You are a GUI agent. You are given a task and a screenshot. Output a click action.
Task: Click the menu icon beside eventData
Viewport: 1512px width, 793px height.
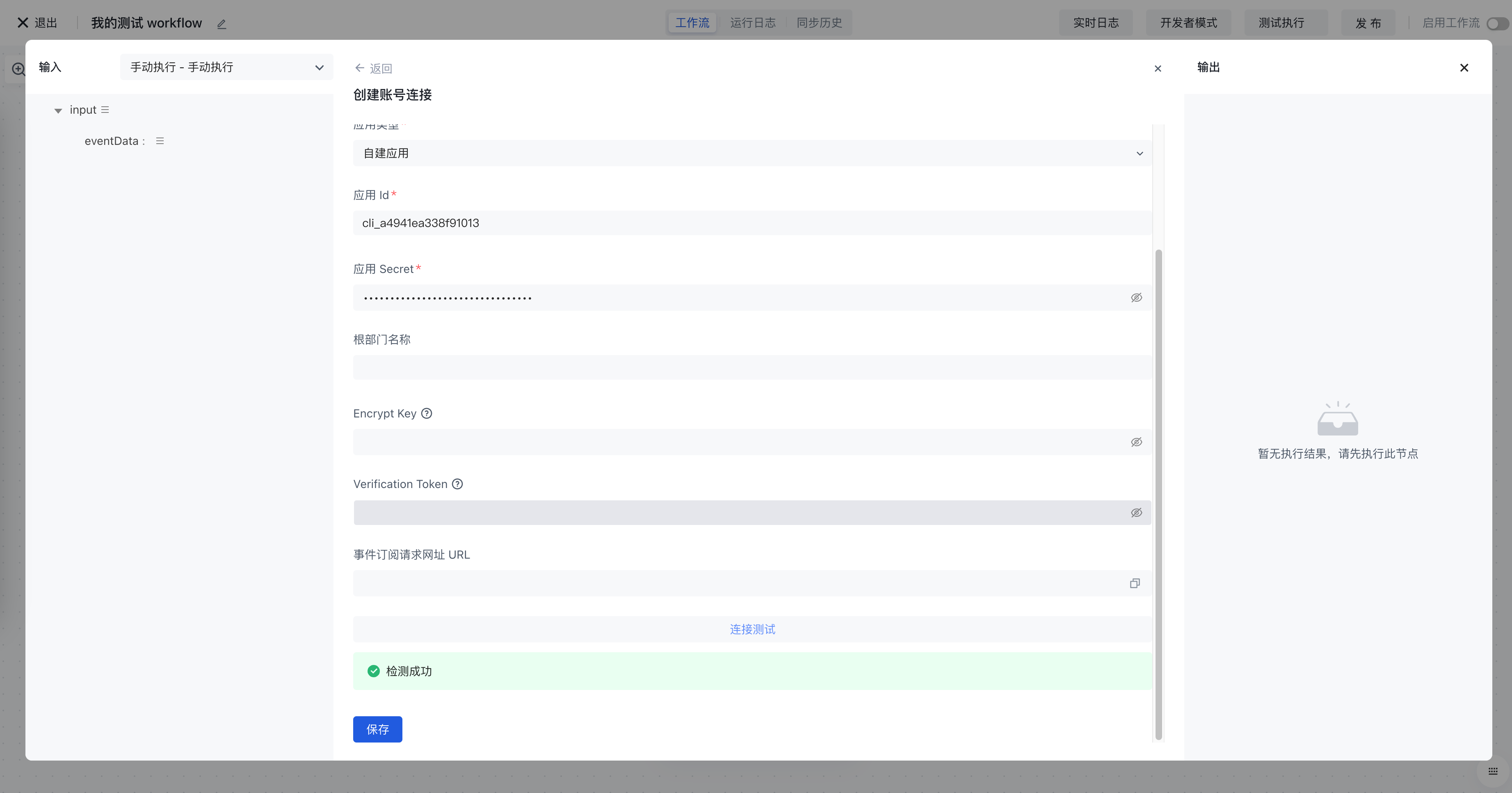160,141
